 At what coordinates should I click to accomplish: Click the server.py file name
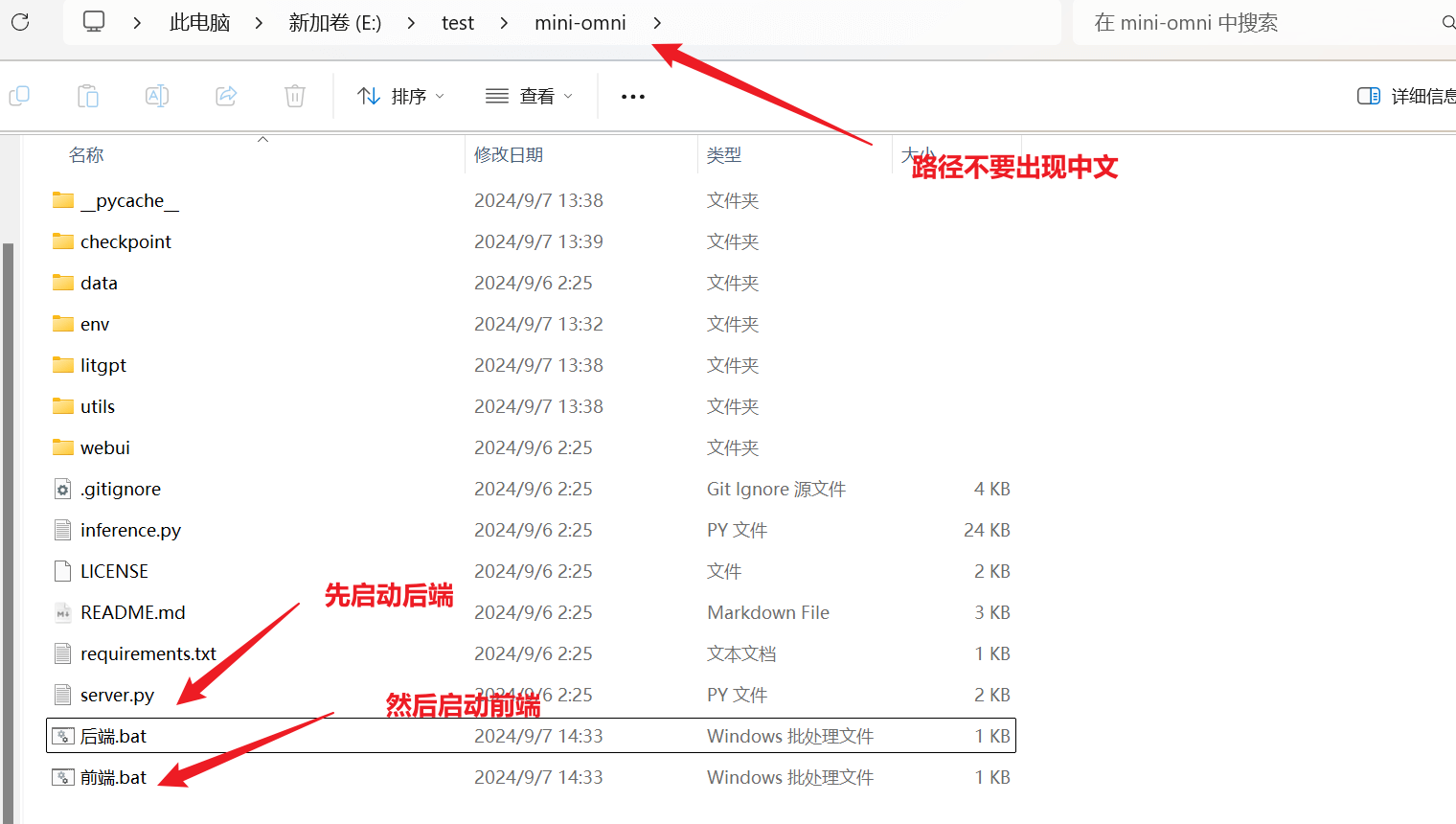117,695
